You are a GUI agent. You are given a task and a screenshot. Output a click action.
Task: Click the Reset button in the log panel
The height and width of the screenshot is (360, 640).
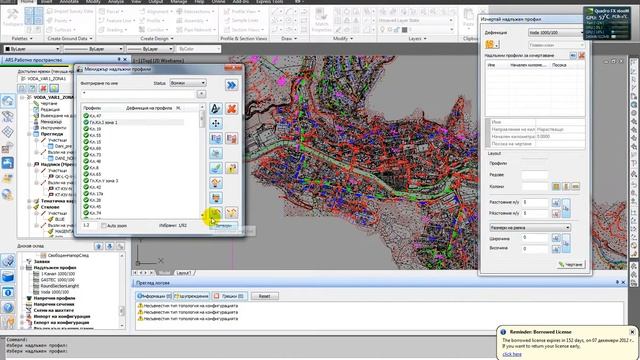(x=264, y=296)
